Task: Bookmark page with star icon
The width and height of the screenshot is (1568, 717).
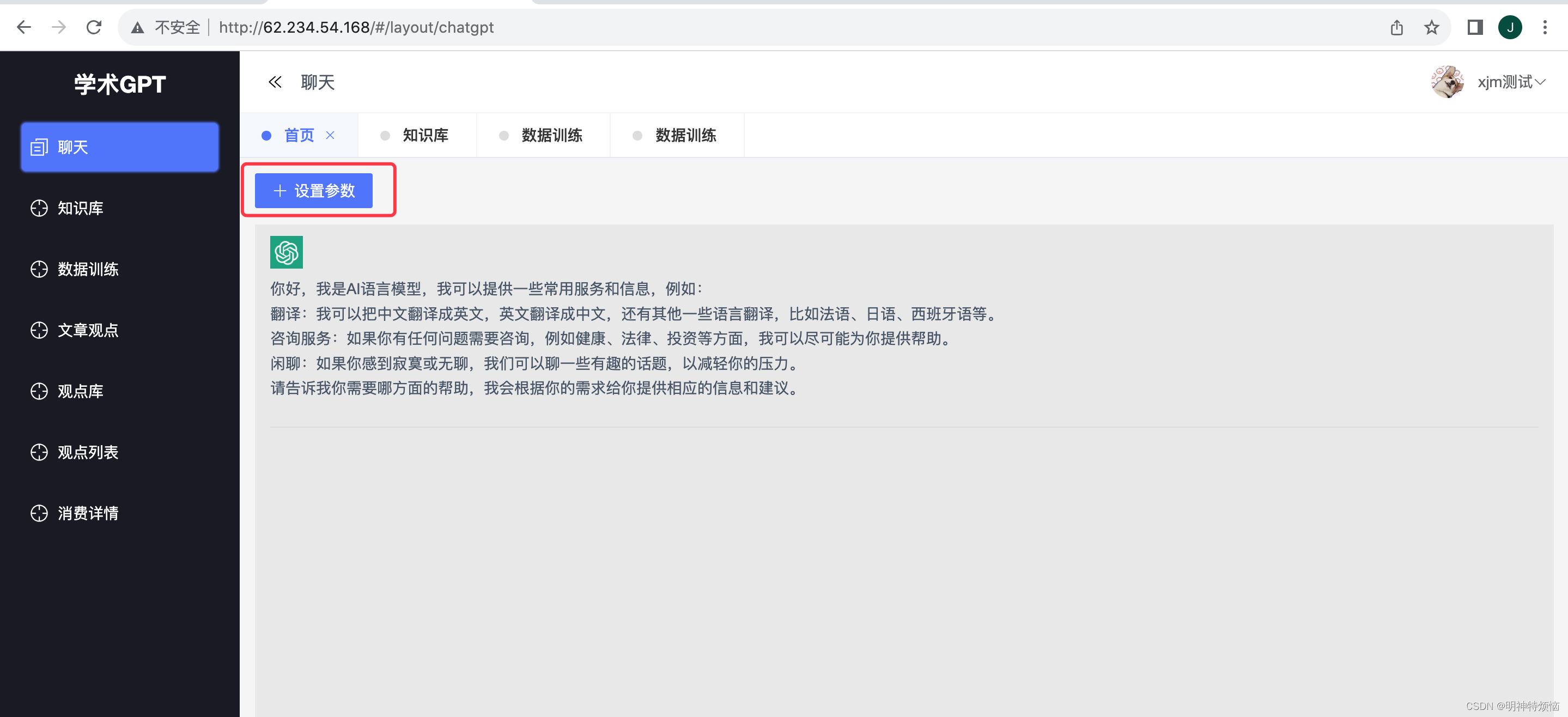Action: [x=1431, y=27]
